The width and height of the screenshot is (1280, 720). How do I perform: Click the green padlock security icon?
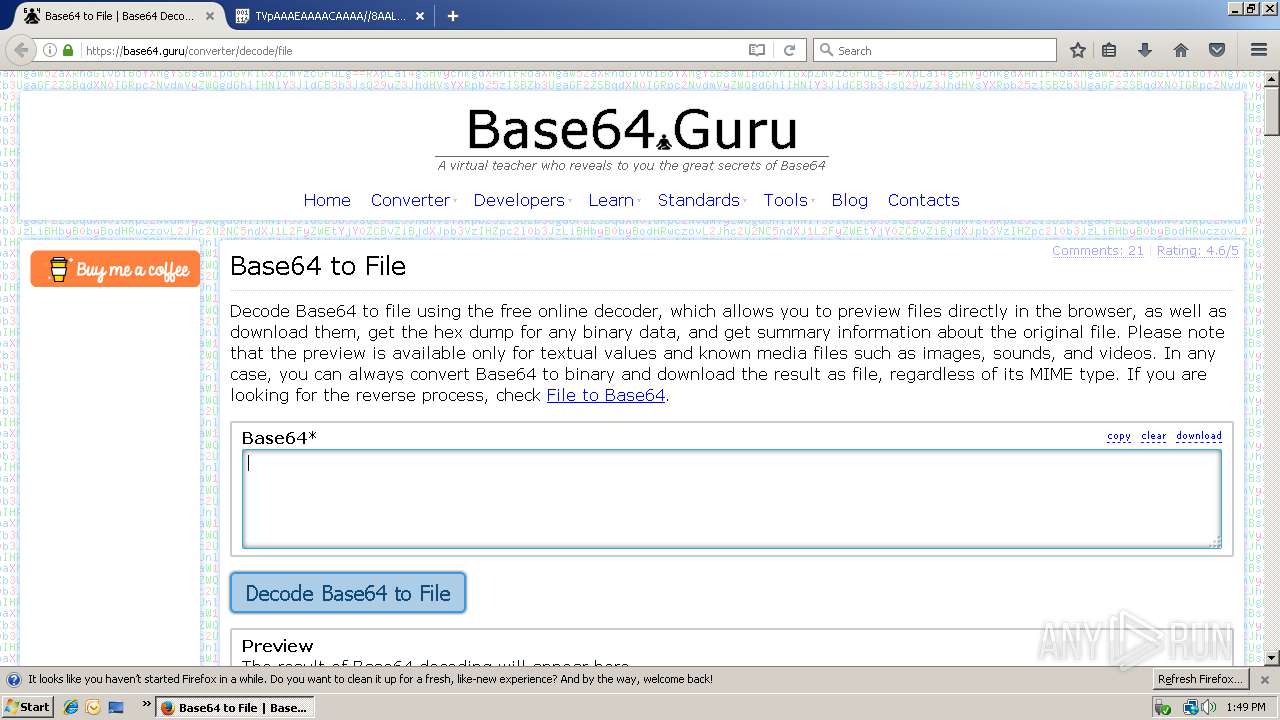coord(68,50)
